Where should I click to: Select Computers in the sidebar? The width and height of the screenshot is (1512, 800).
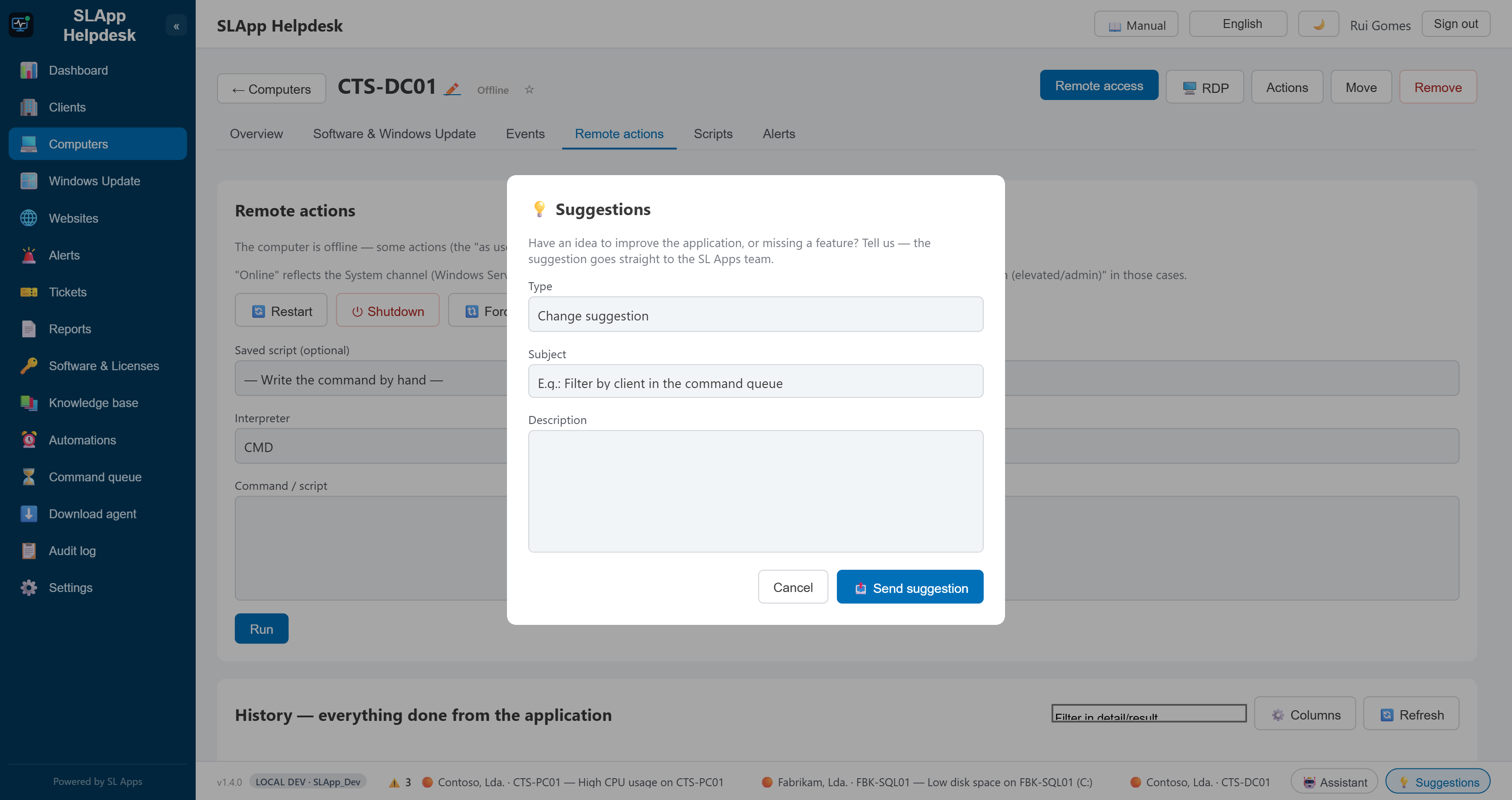tap(97, 144)
